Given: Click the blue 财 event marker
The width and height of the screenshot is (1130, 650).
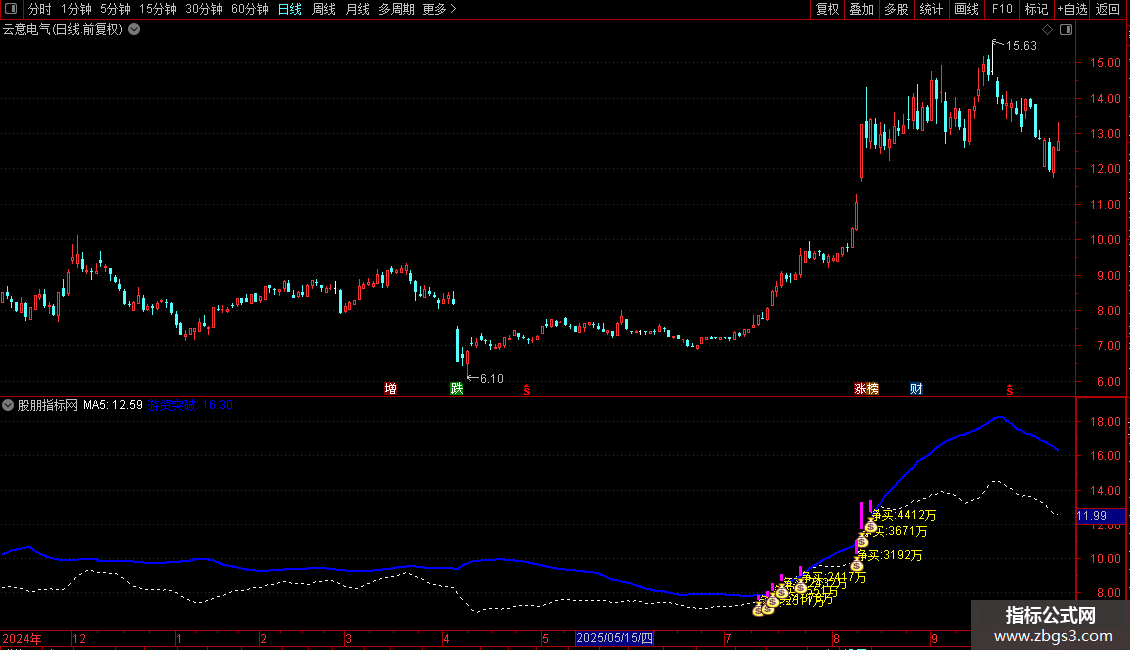Looking at the screenshot, I should click(x=916, y=388).
